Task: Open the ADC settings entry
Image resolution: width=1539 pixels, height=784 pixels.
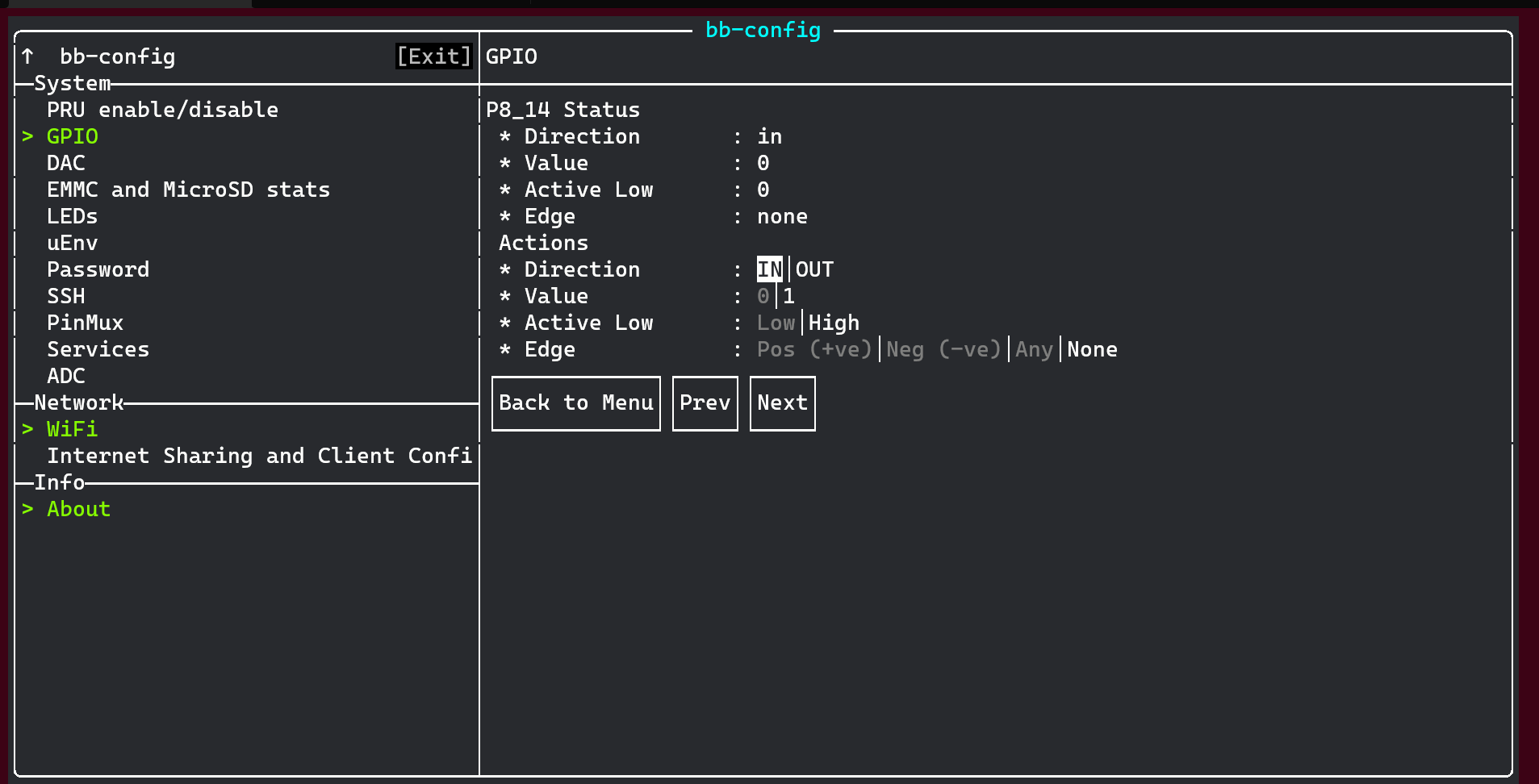Action: (x=66, y=376)
